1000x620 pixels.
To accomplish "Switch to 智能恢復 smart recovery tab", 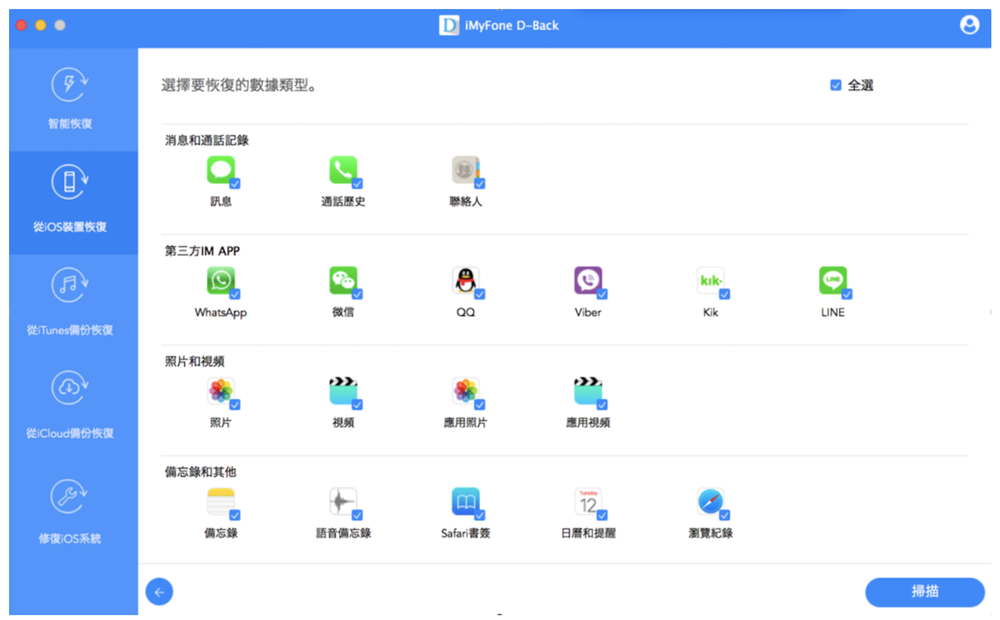I will pos(73,100).
